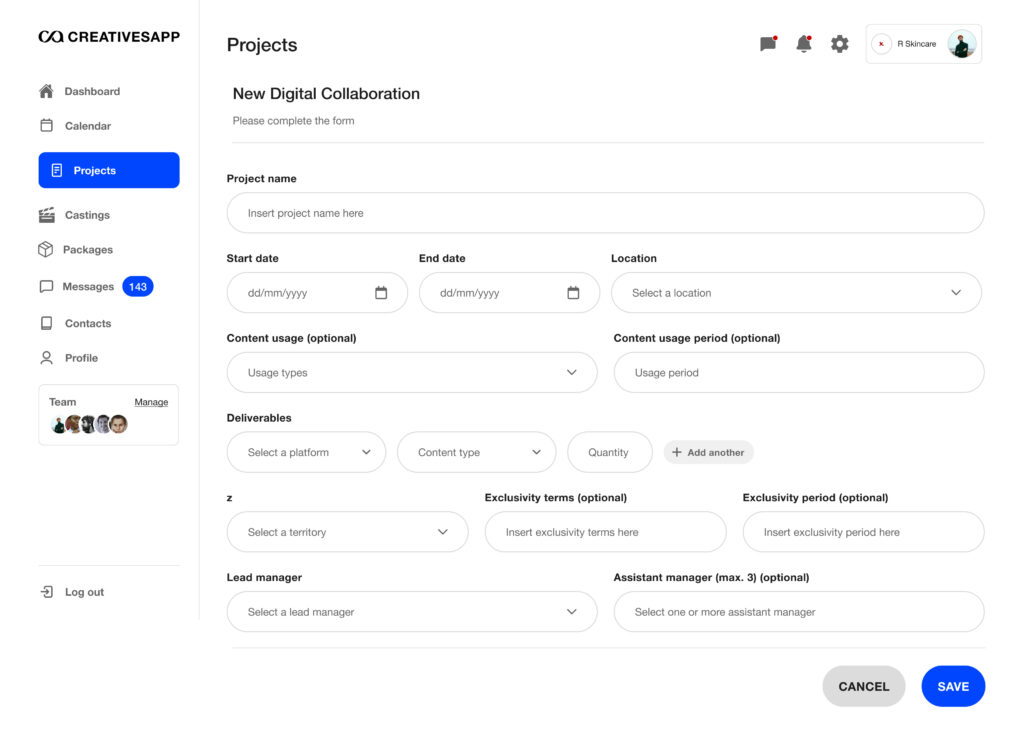Screen dimensions: 1024x732
Task: Click the Projects document icon
Action: click(57, 170)
